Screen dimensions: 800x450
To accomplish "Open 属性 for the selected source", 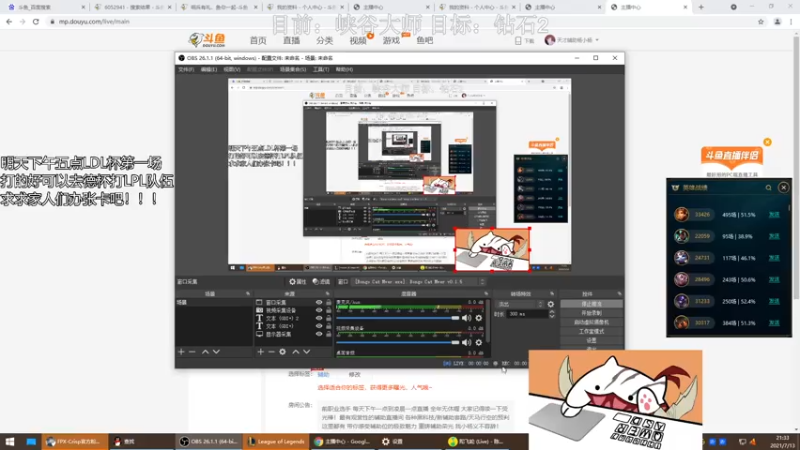I will (x=297, y=282).
